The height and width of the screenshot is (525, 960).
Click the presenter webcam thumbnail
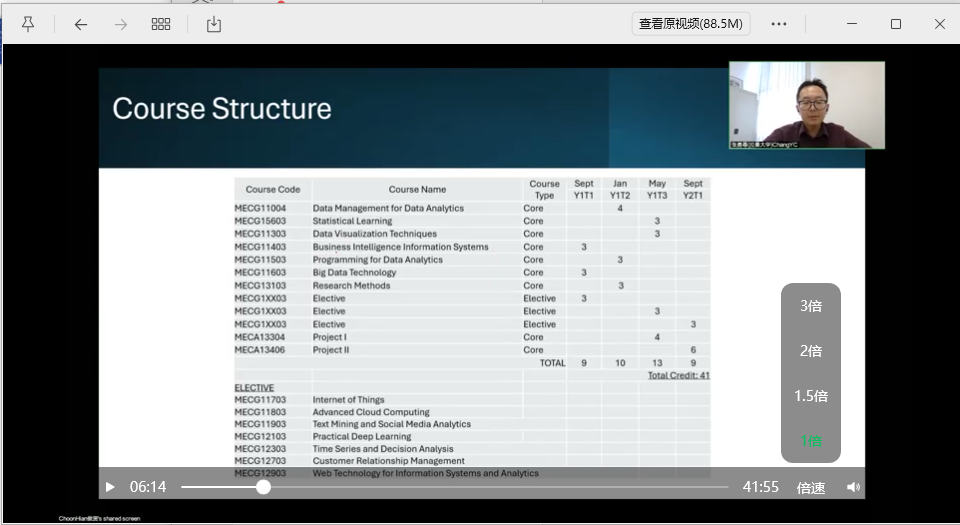pyautogui.click(x=806, y=105)
